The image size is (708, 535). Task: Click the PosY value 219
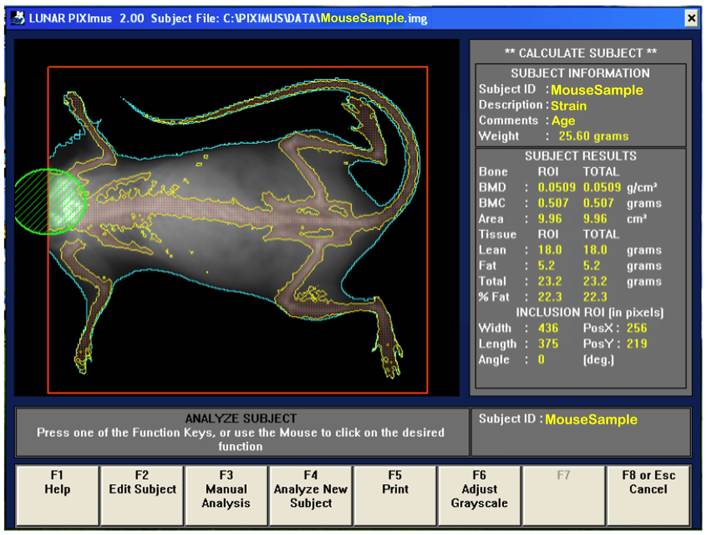click(637, 344)
